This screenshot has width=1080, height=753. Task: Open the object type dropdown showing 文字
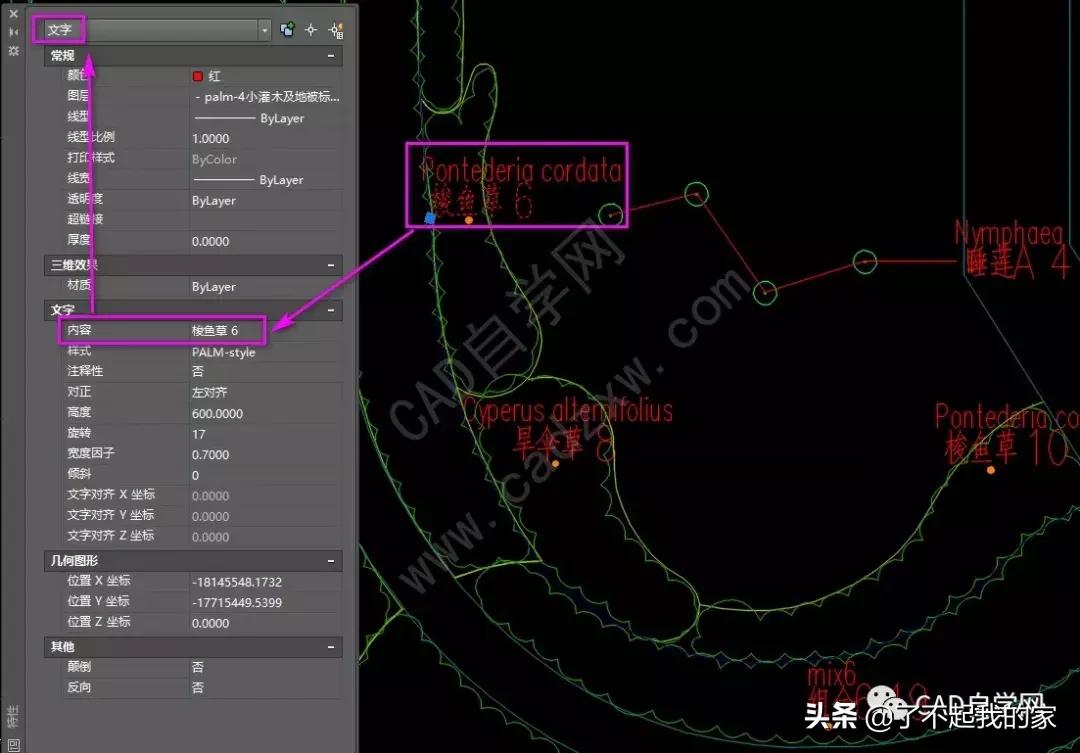263,29
